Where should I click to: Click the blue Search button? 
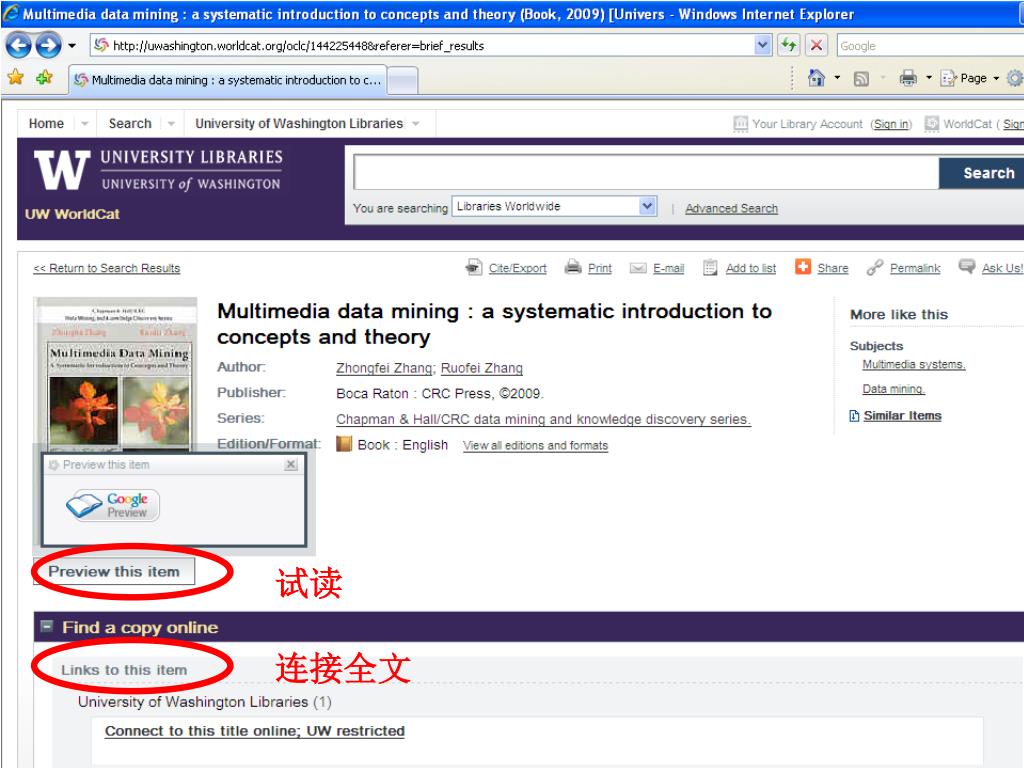coord(984,173)
